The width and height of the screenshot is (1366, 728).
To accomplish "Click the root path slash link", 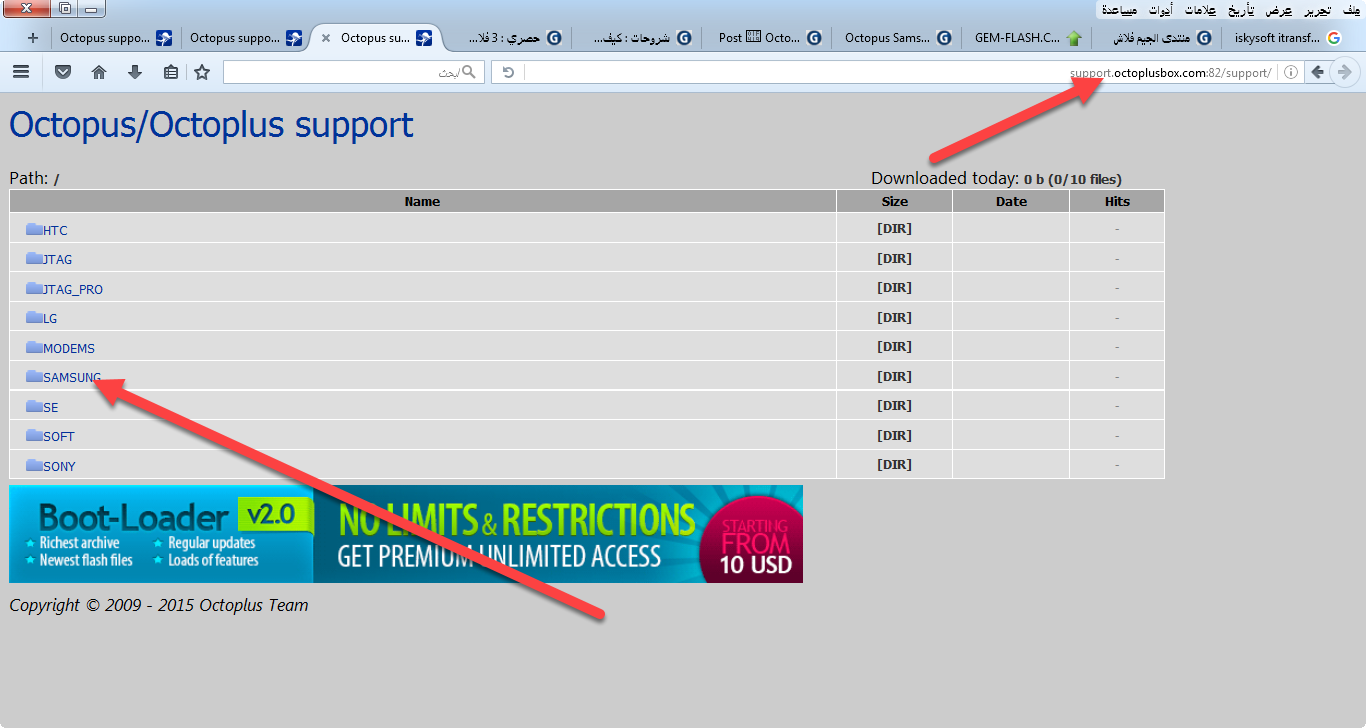I will pos(57,180).
